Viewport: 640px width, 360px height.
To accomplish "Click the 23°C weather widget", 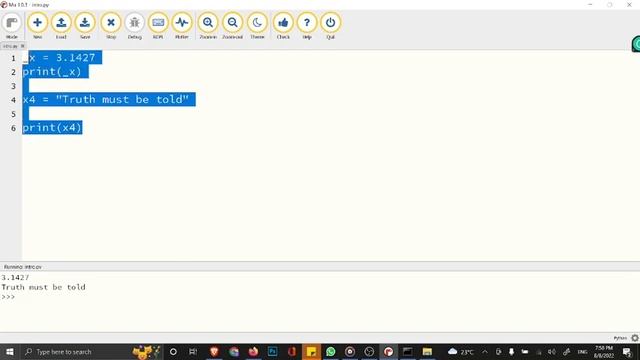I will [x=461, y=352].
